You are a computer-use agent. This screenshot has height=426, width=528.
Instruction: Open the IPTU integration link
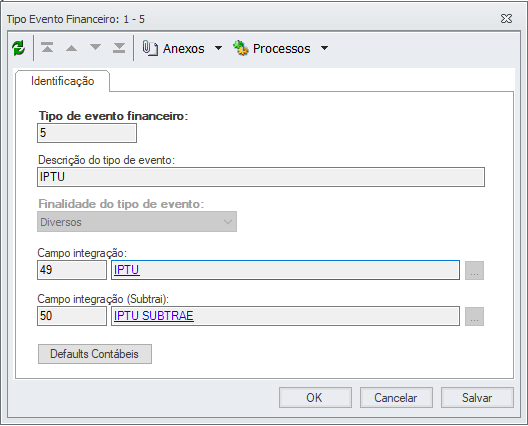pyautogui.click(x=127, y=270)
